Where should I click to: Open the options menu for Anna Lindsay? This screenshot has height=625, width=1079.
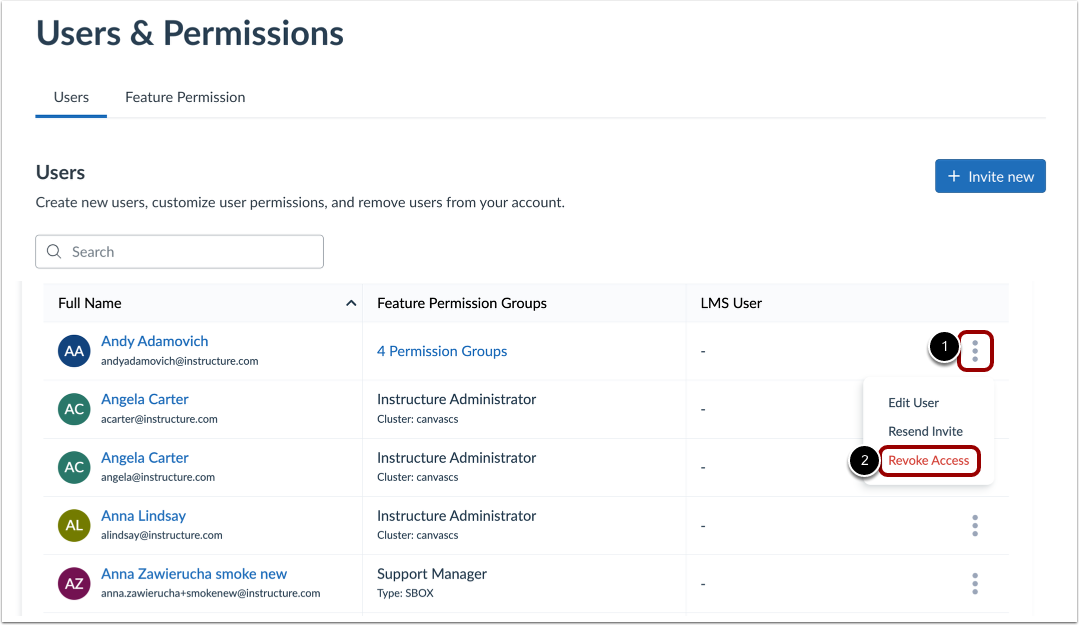(x=975, y=525)
